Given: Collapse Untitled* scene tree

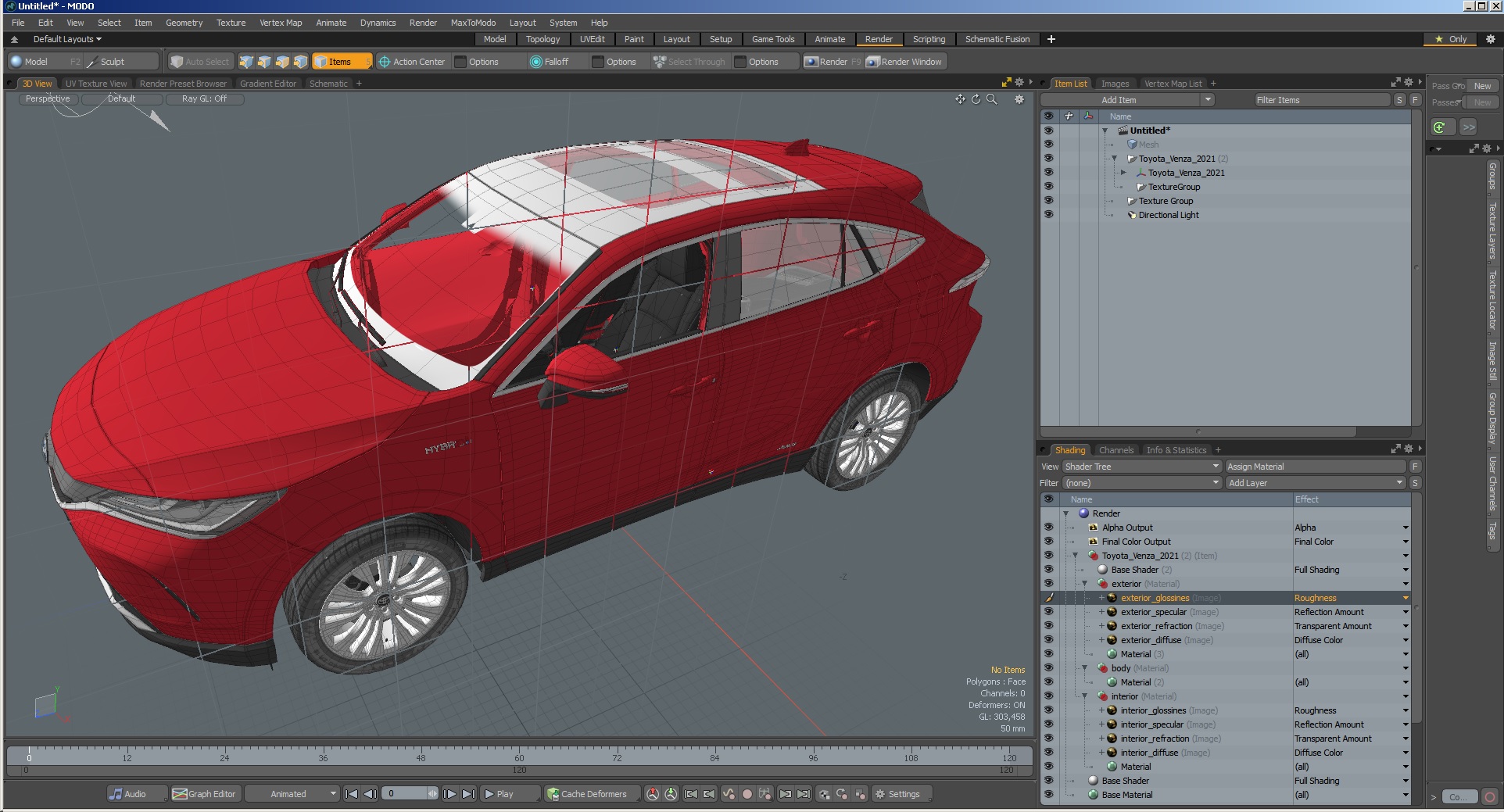Looking at the screenshot, I should [x=1105, y=131].
